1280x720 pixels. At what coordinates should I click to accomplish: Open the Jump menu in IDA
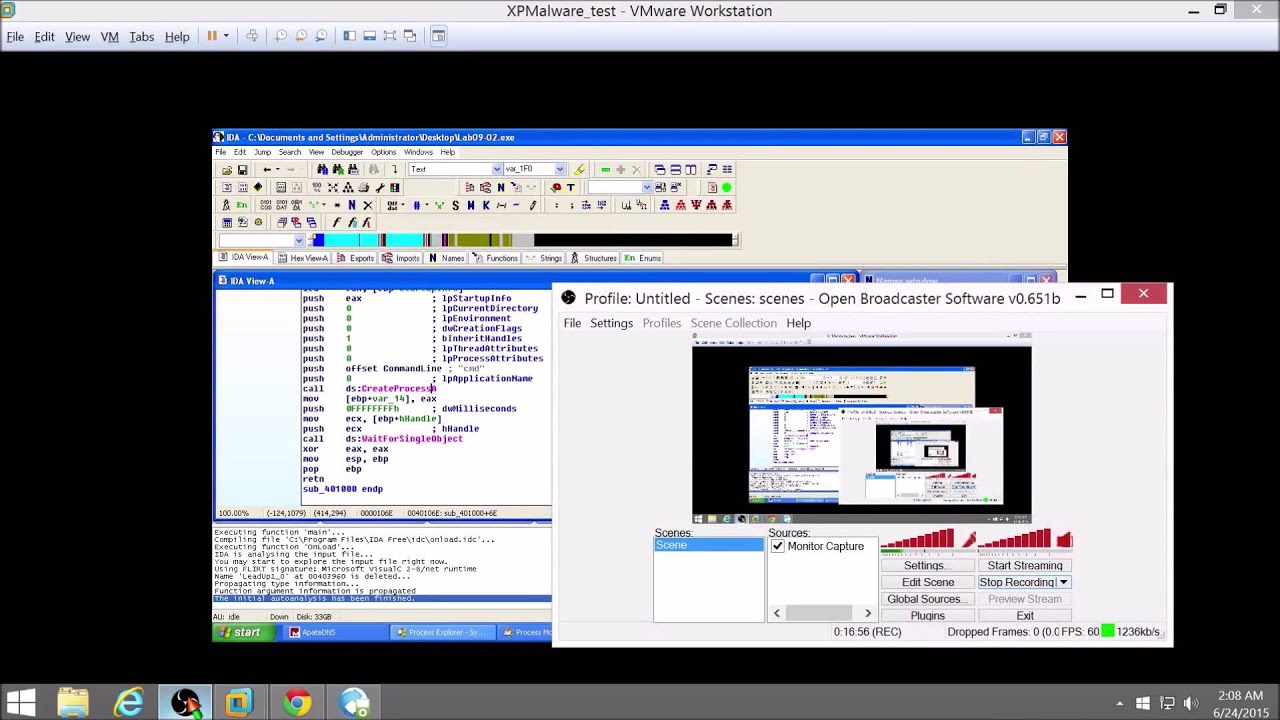click(262, 152)
